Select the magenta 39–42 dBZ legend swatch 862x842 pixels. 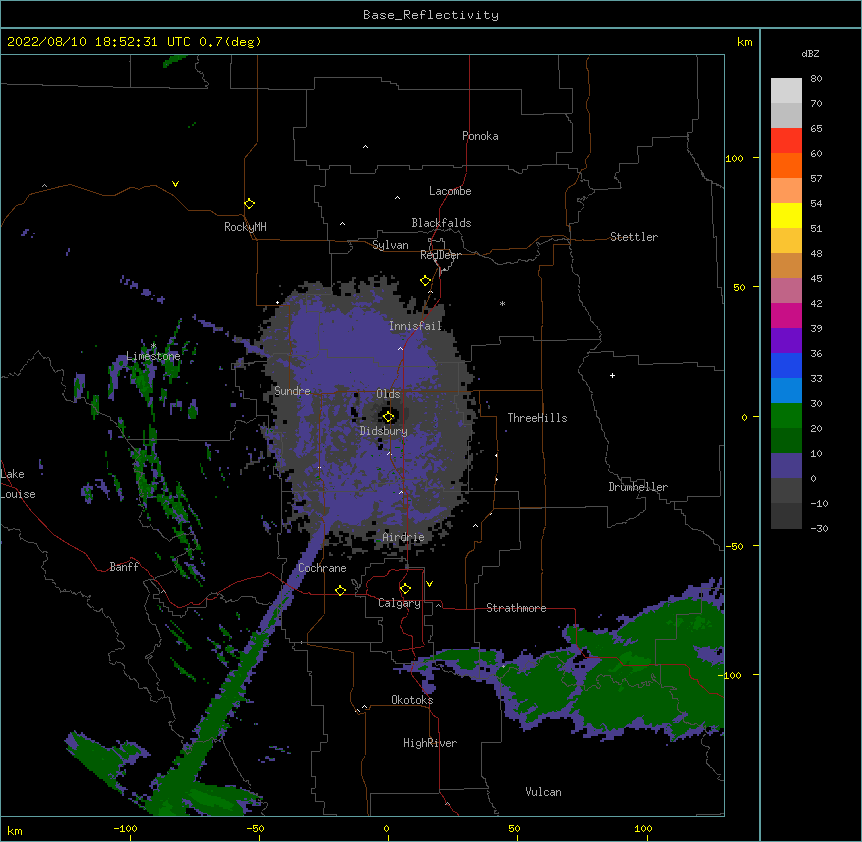pyautogui.click(x=786, y=315)
